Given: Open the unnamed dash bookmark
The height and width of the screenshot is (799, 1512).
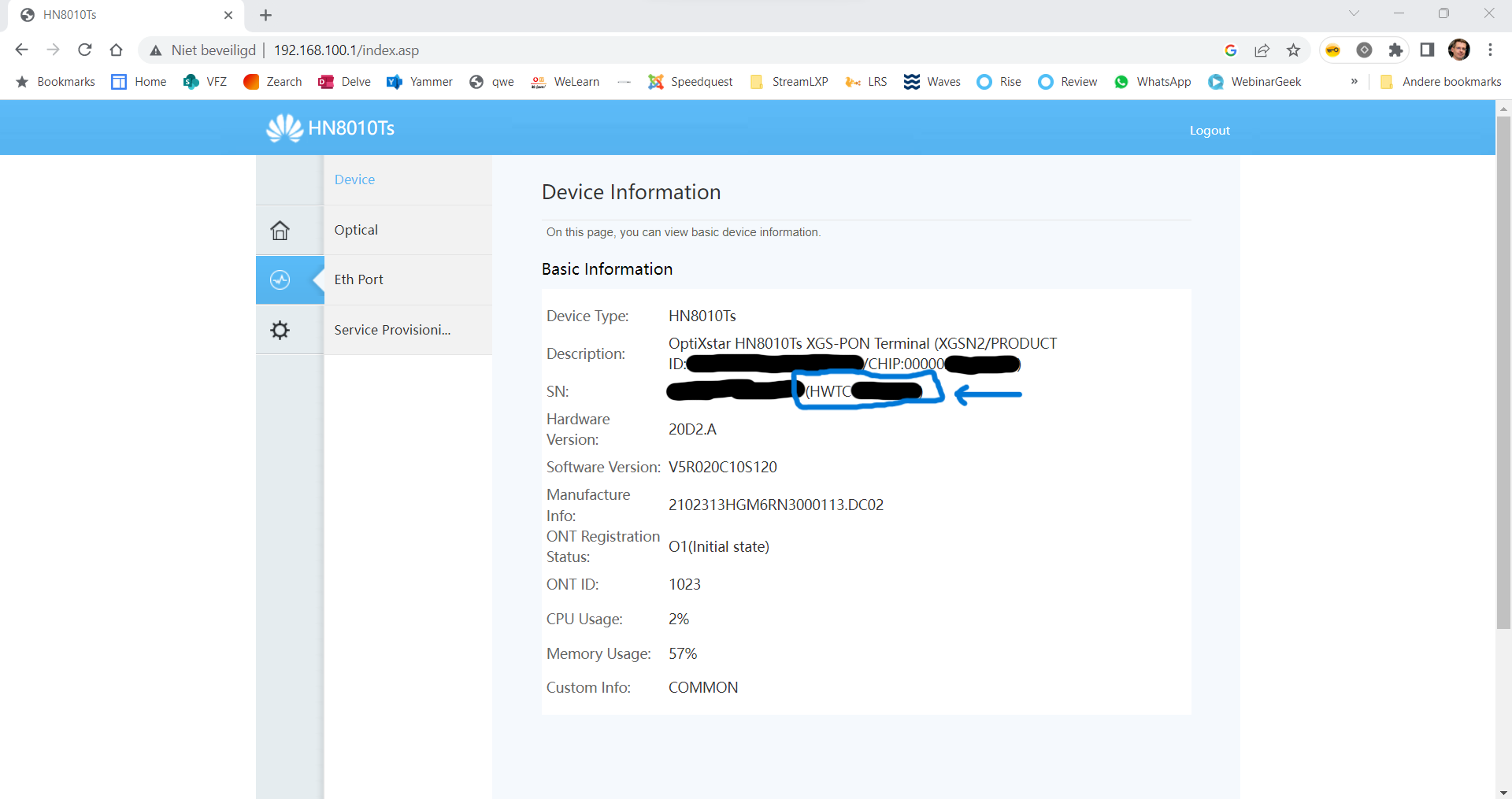Looking at the screenshot, I should (624, 81).
